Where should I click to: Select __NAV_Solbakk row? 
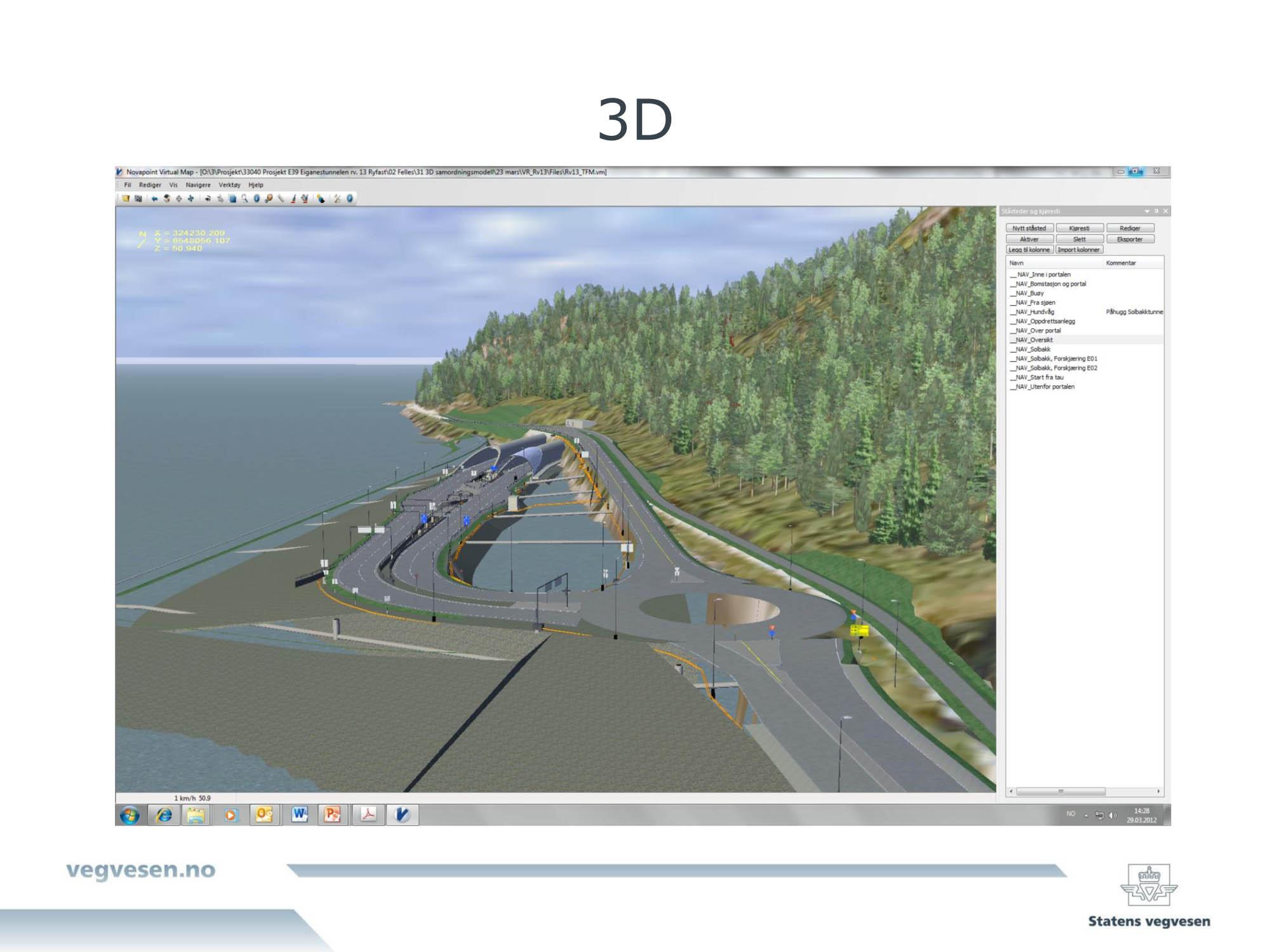(1086, 349)
